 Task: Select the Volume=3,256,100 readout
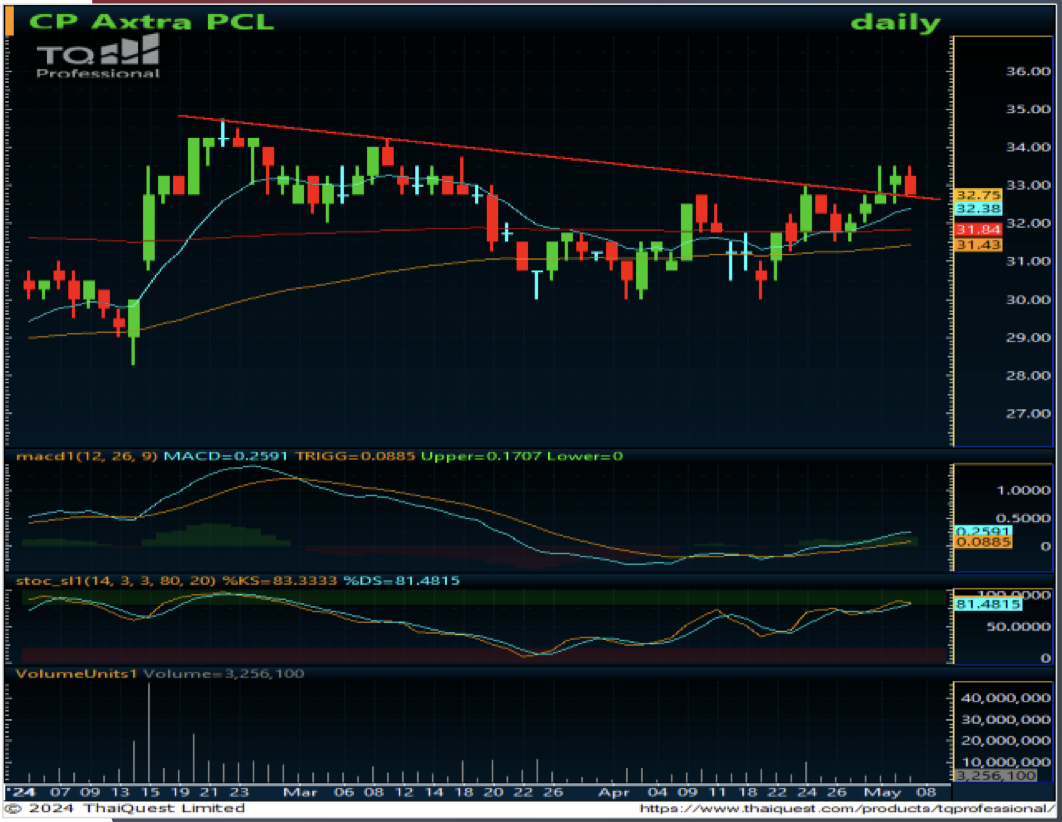[x=224, y=673]
